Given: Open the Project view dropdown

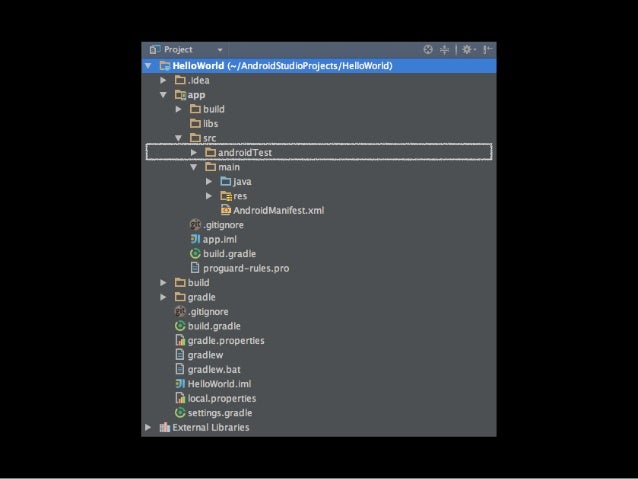Looking at the screenshot, I should pyautogui.click(x=220, y=50).
